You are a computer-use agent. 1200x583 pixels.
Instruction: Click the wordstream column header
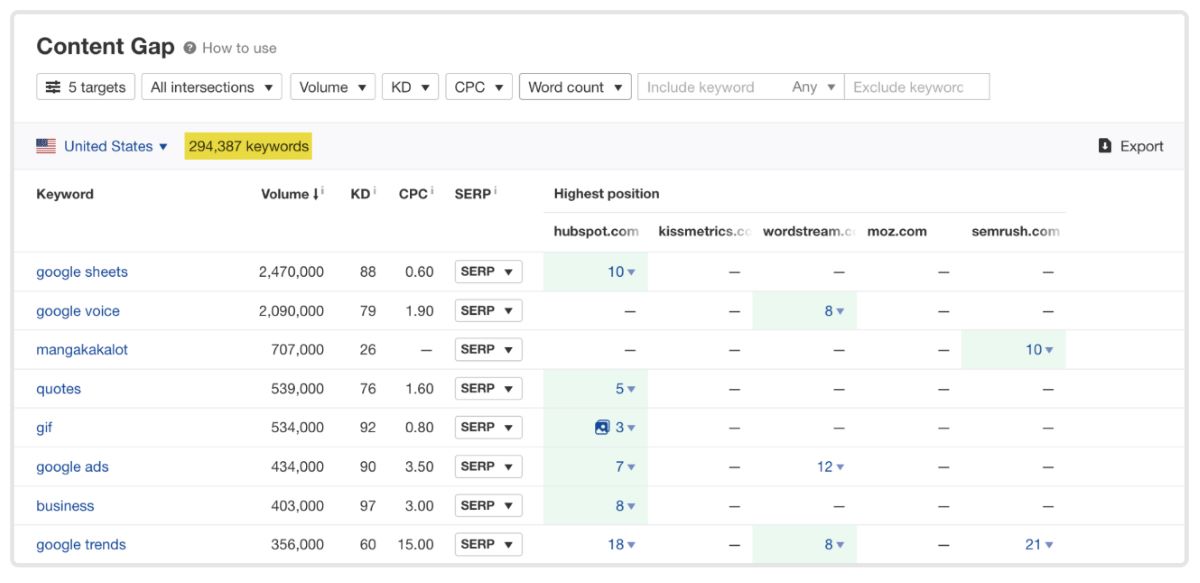pyautogui.click(x=809, y=232)
